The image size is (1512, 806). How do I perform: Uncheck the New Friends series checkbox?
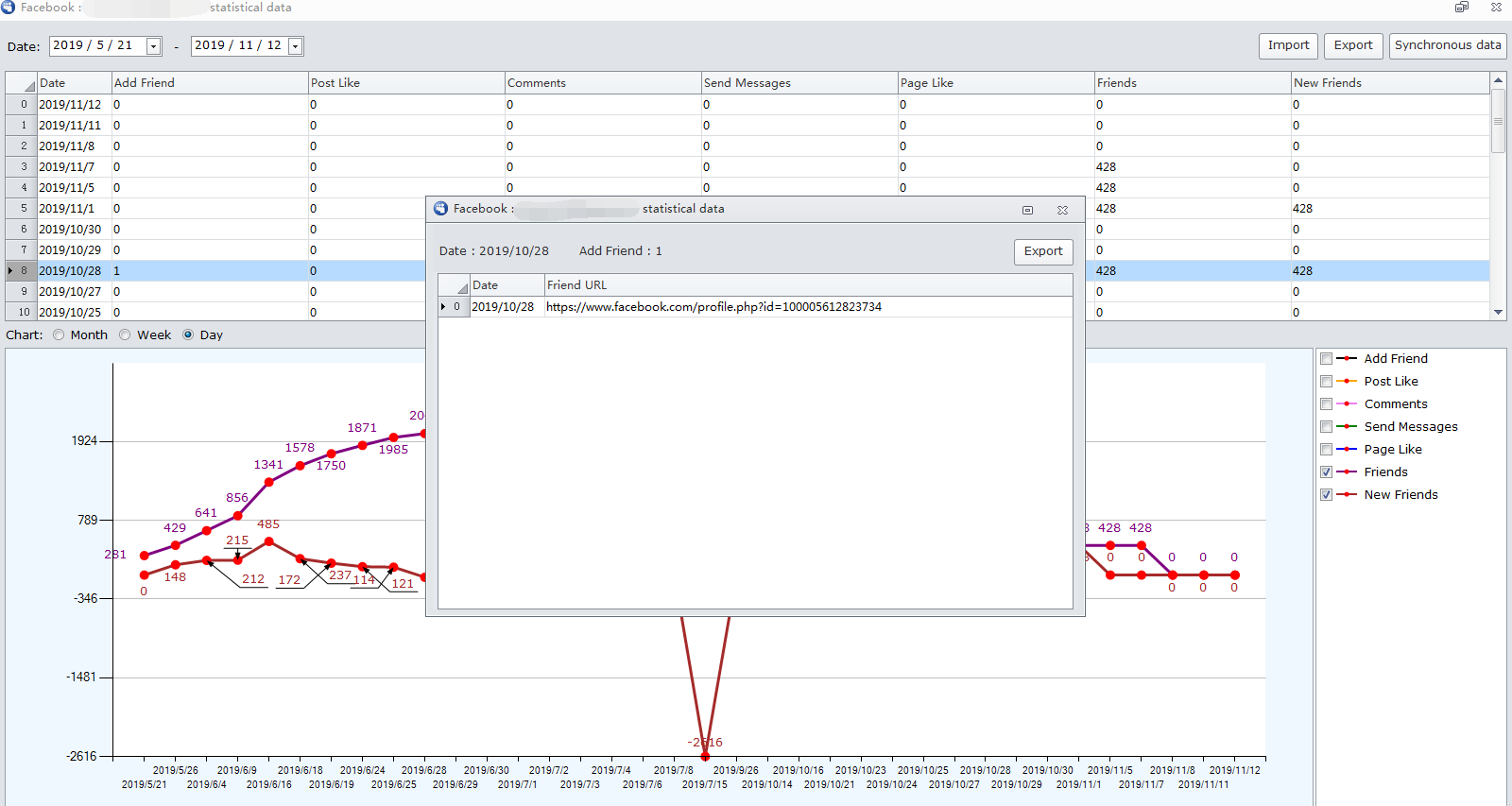[x=1327, y=495]
